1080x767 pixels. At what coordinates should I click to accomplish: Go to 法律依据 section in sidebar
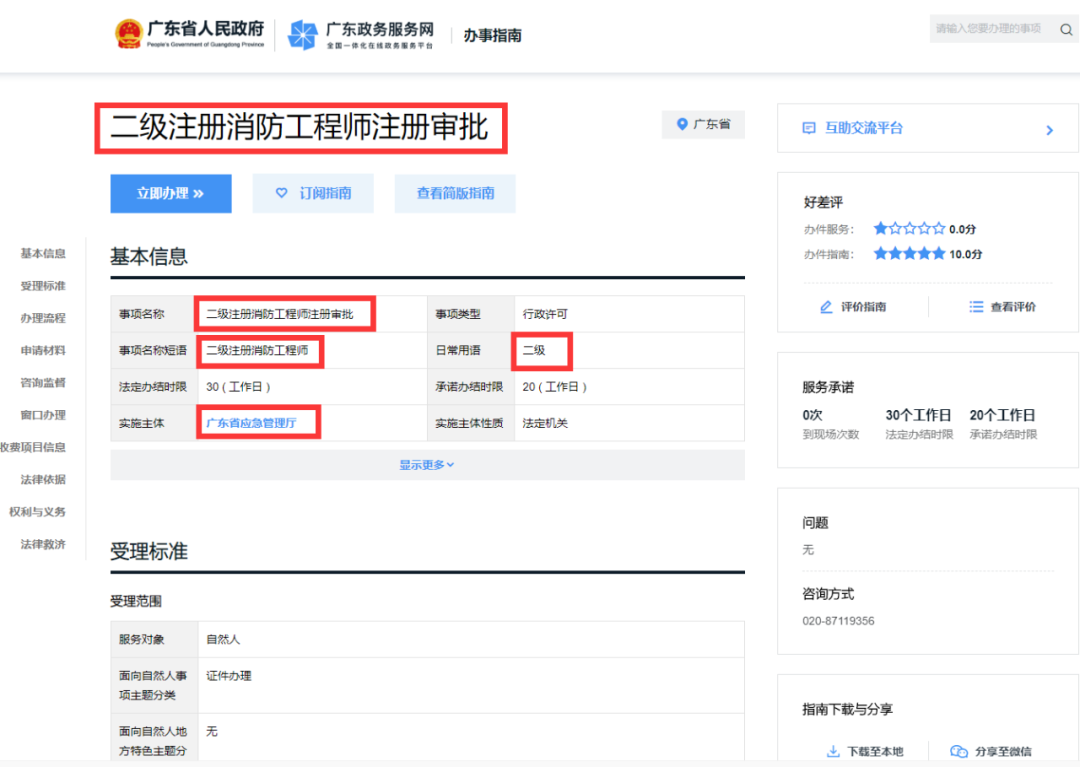tap(43, 480)
